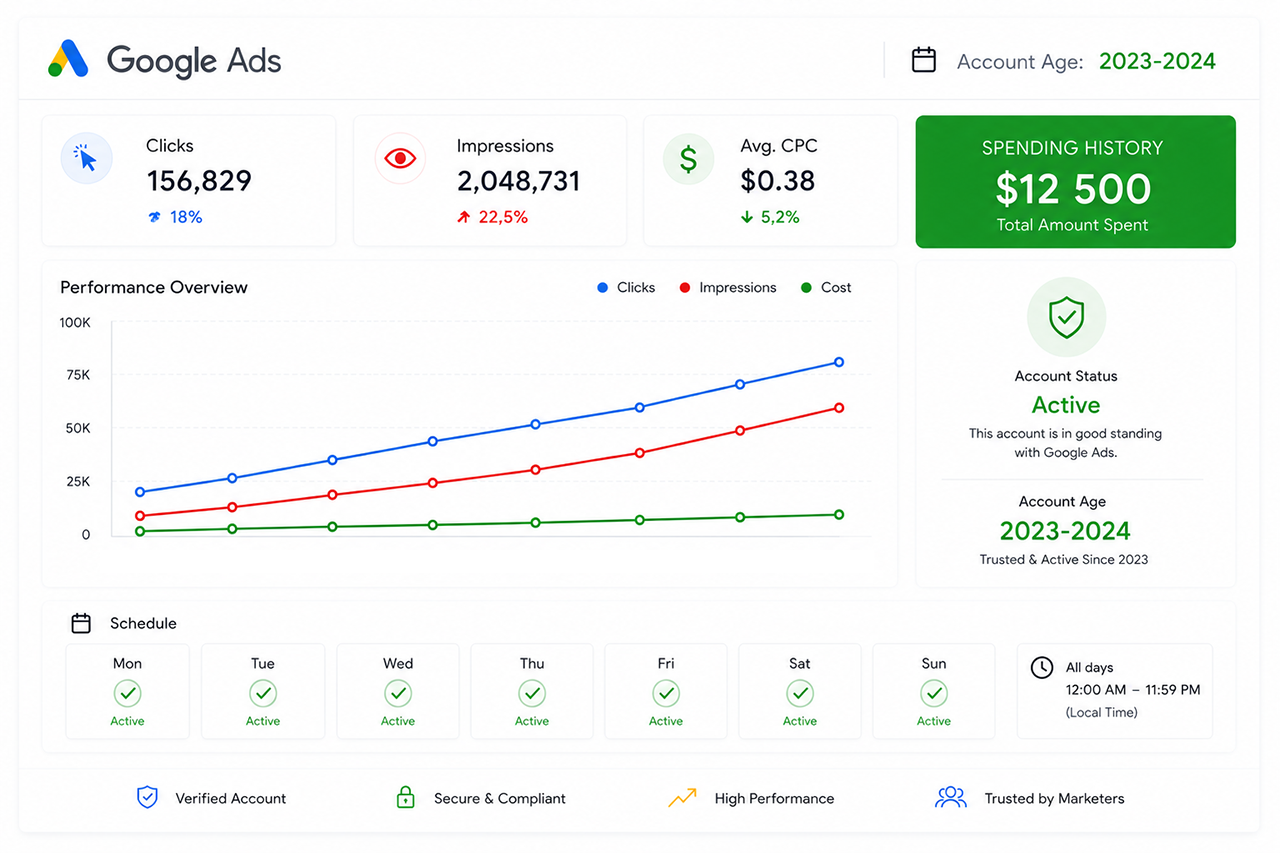
Task: Click the Total Amount Spent caption
Action: pos(1072,225)
